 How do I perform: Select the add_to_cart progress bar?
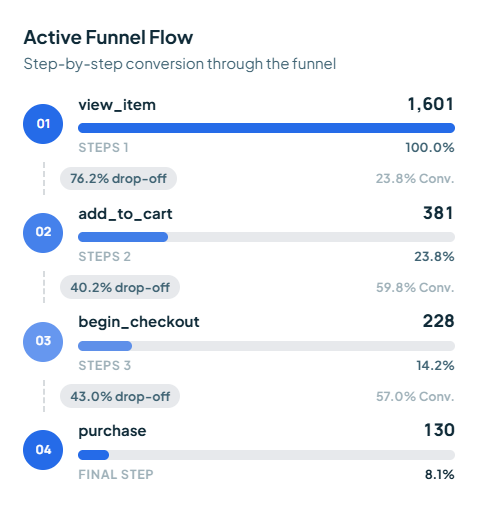click(x=266, y=237)
